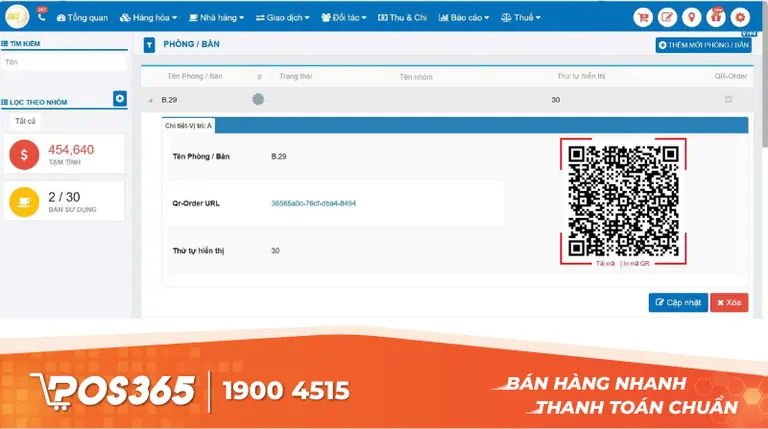Sort by Tên nhóm column header
The height and width of the screenshot is (429, 768).
click(x=416, y=77)
